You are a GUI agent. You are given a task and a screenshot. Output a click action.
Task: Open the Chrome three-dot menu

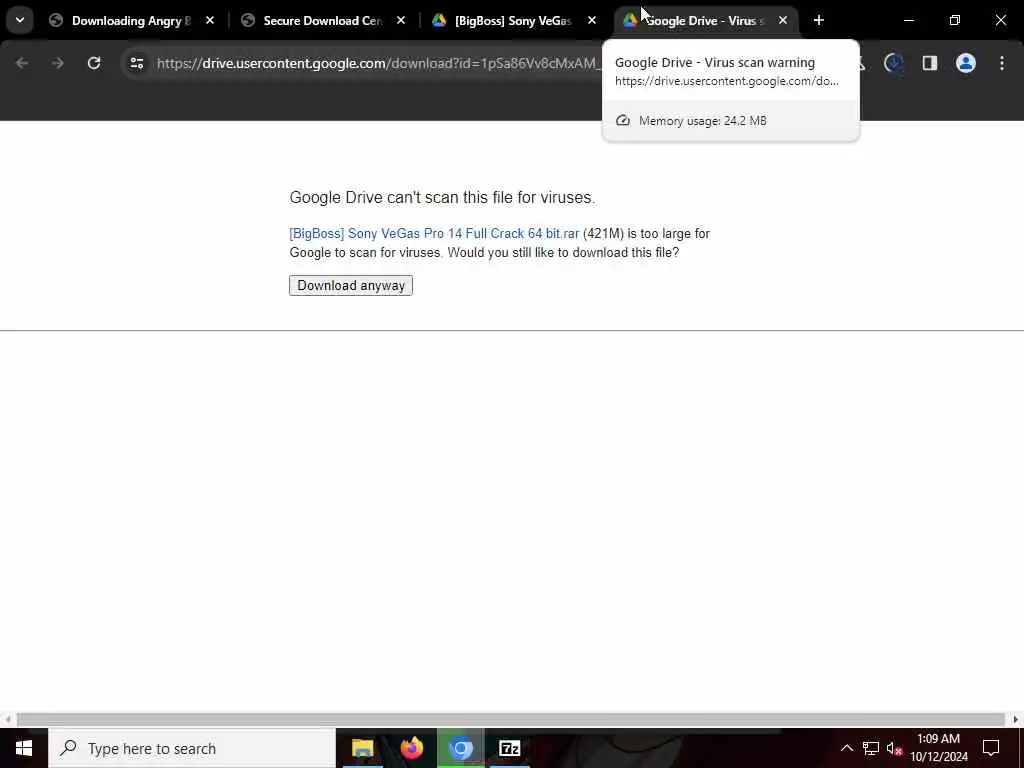coord(1002,63)
